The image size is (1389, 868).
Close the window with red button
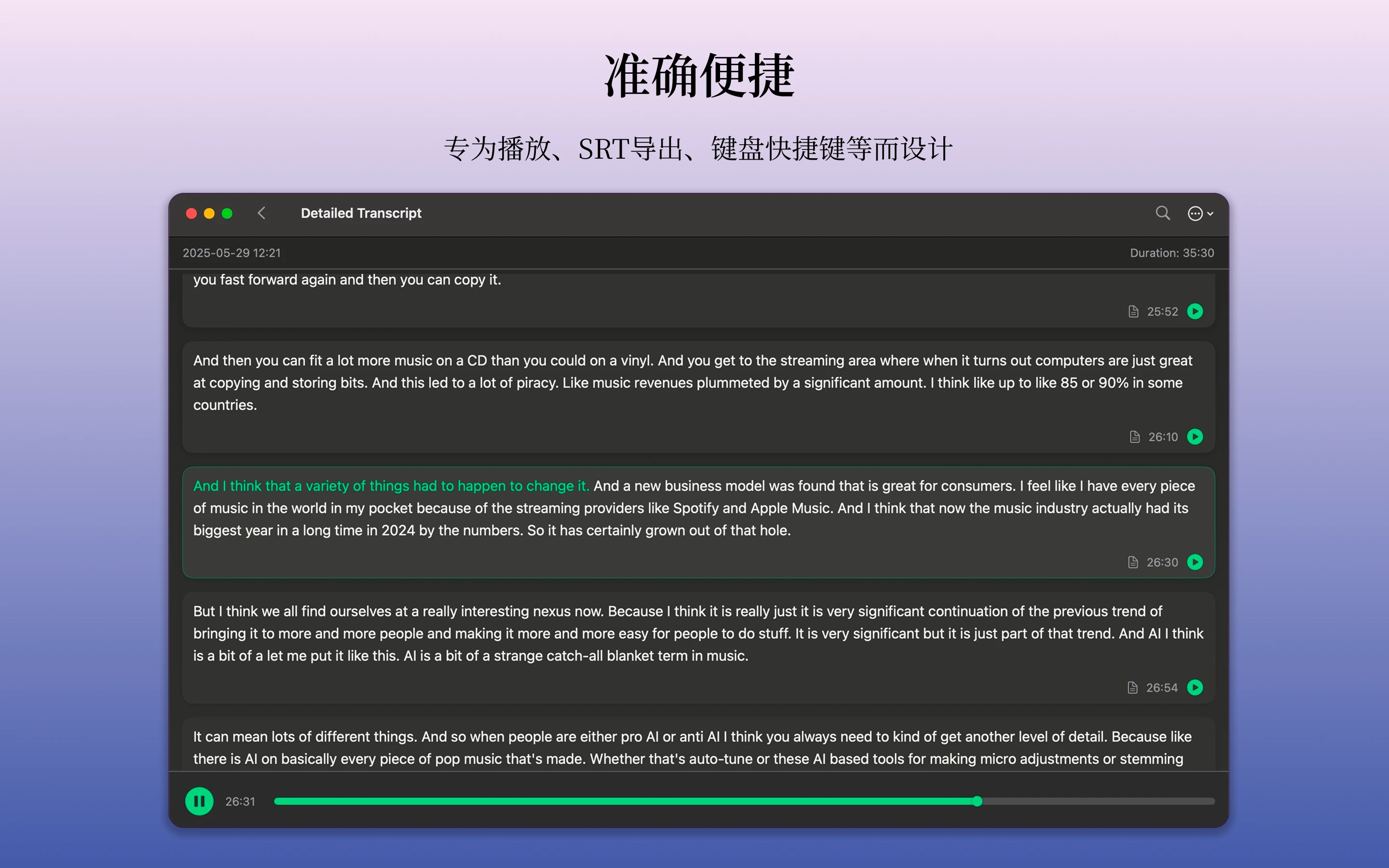pyautogui.click(x=191, y=214)
